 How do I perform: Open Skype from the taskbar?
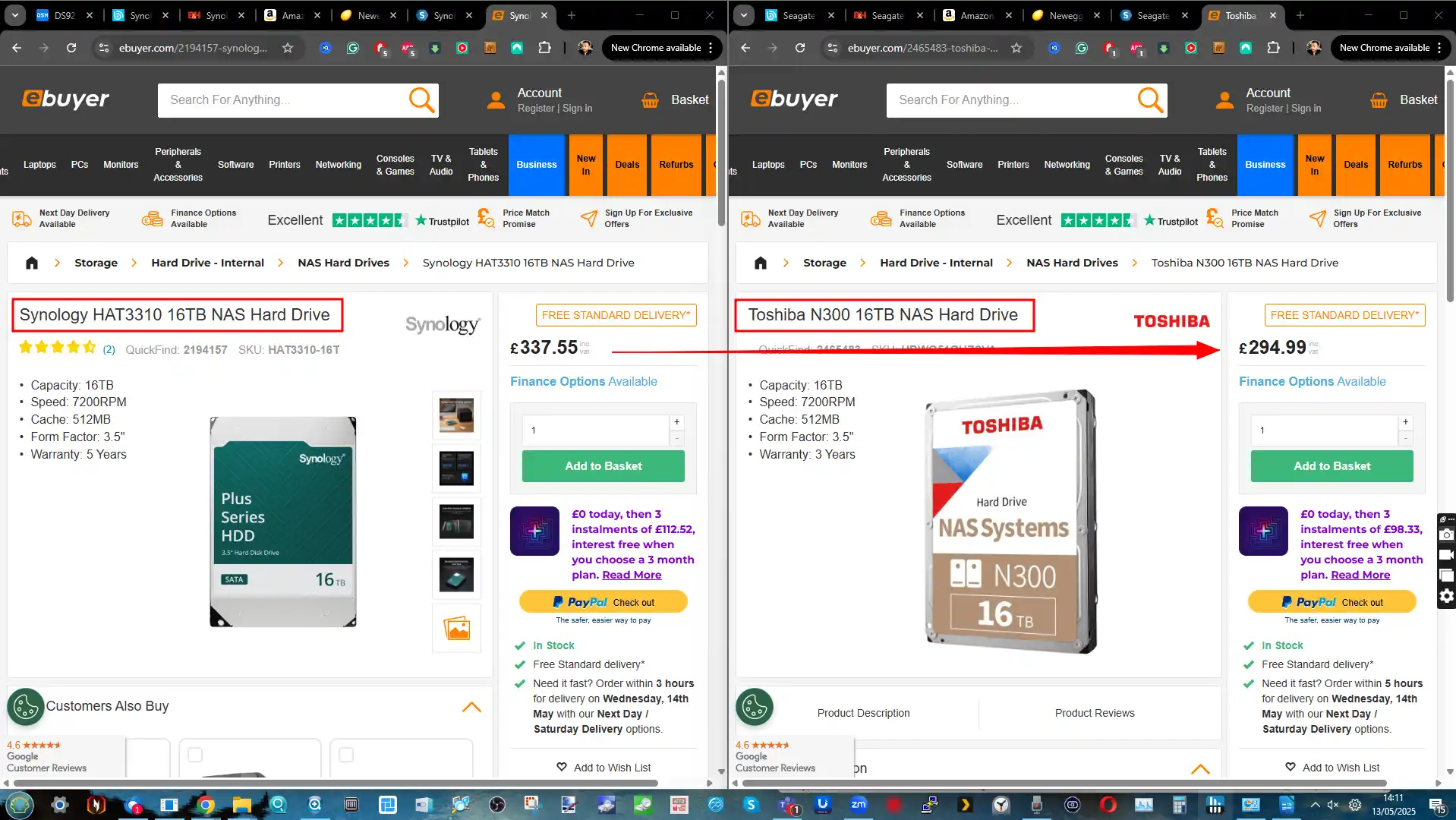[x=752, y=805]
